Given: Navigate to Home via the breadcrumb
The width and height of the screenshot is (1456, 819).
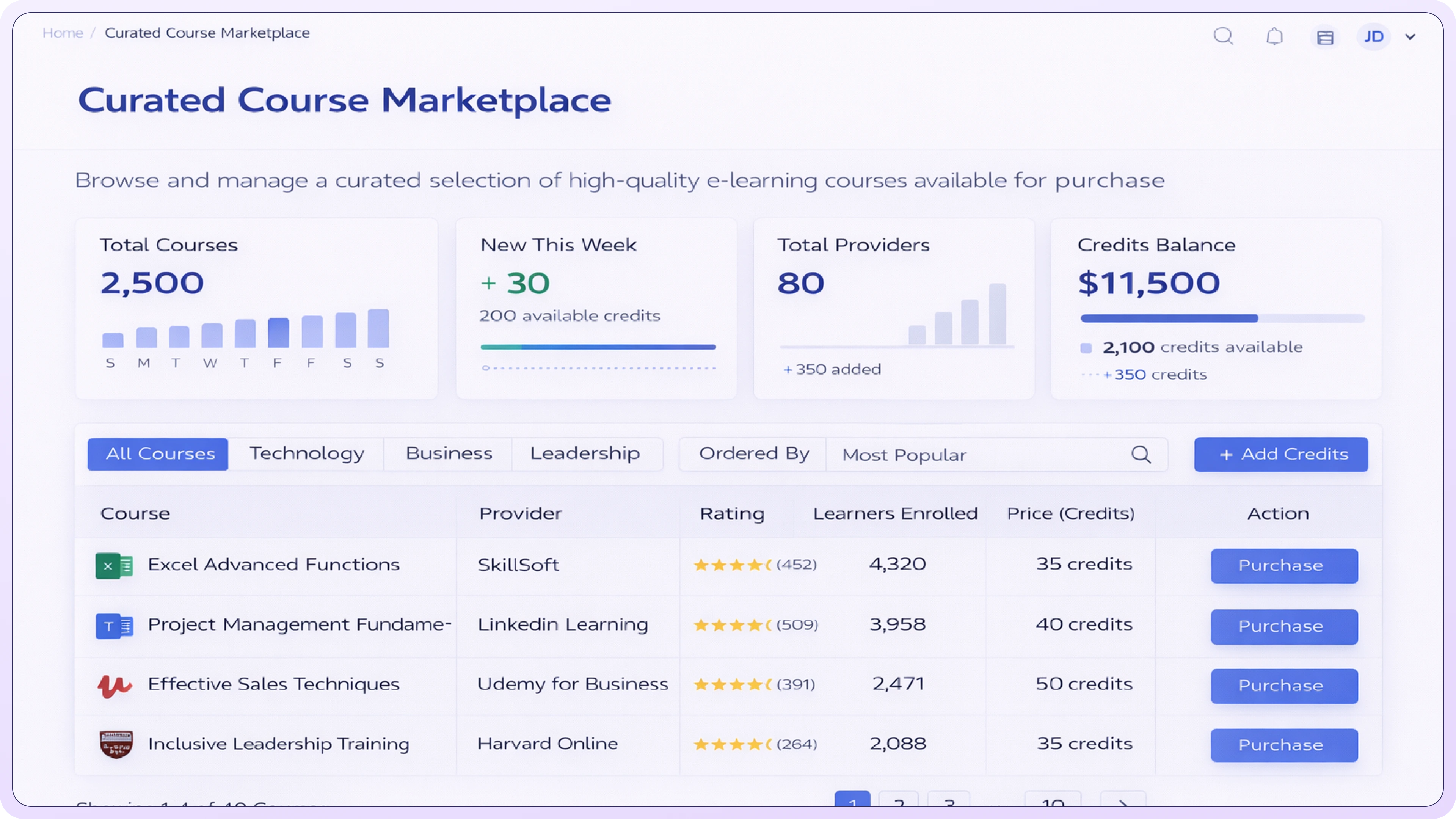Looking at the screenshot, I should pyautogui.click(x=62, y=33).
